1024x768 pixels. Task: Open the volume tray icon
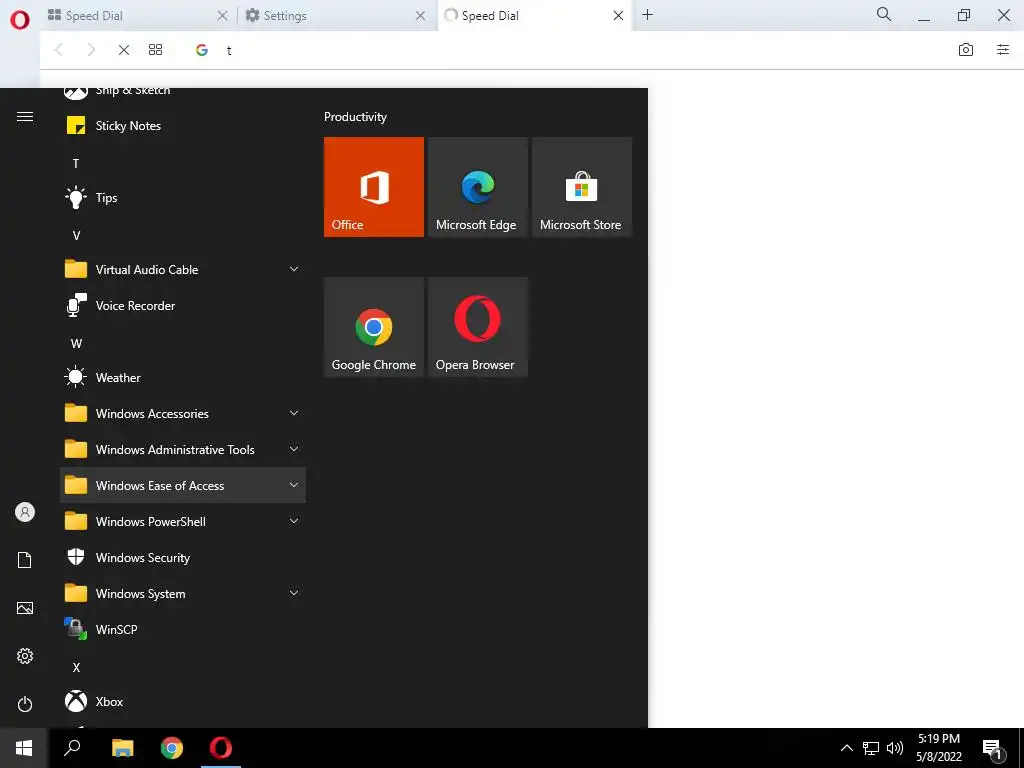pyautogui.click(x=895, y=748)
